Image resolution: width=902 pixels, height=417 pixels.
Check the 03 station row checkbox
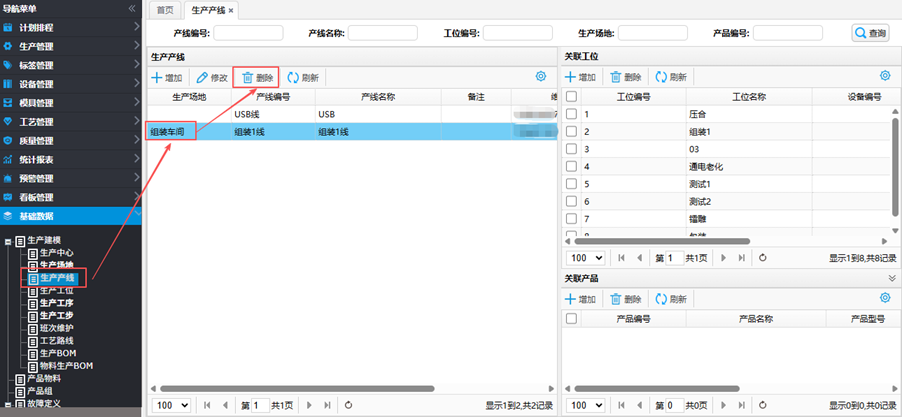(571, 149)
